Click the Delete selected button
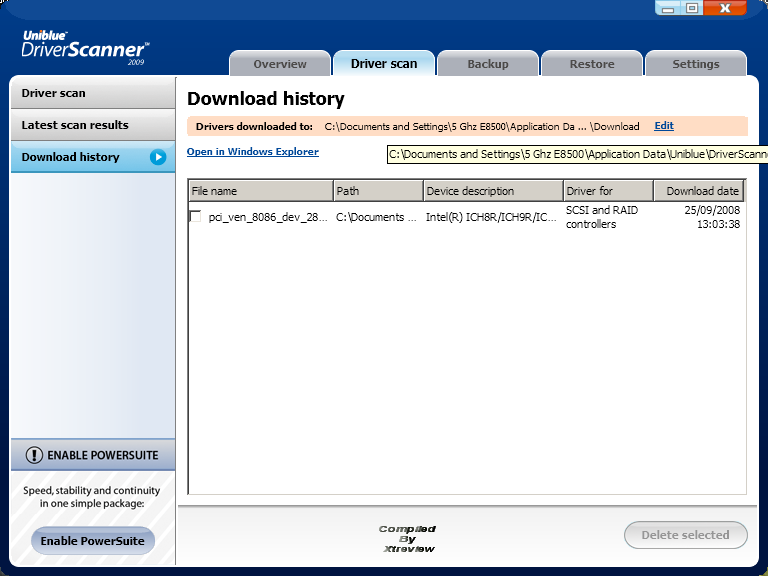Screen dimensions: 768x576 tap(685, 535)
